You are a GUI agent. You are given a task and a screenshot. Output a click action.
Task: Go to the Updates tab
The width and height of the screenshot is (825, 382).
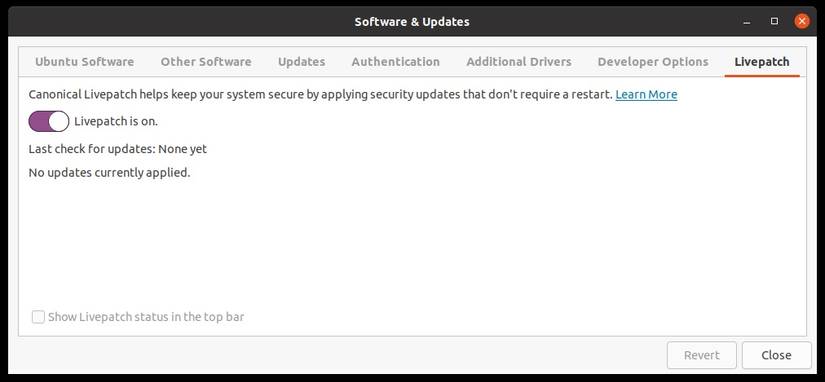point(301,62)
